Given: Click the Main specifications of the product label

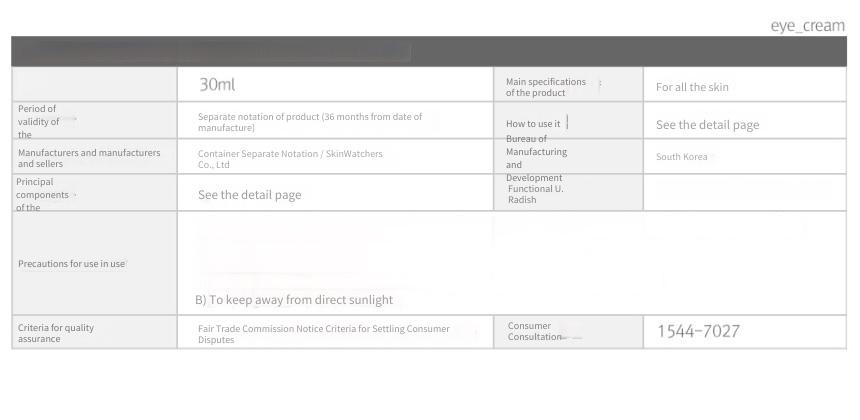Looking at the screenshot, I should (546, 87).
